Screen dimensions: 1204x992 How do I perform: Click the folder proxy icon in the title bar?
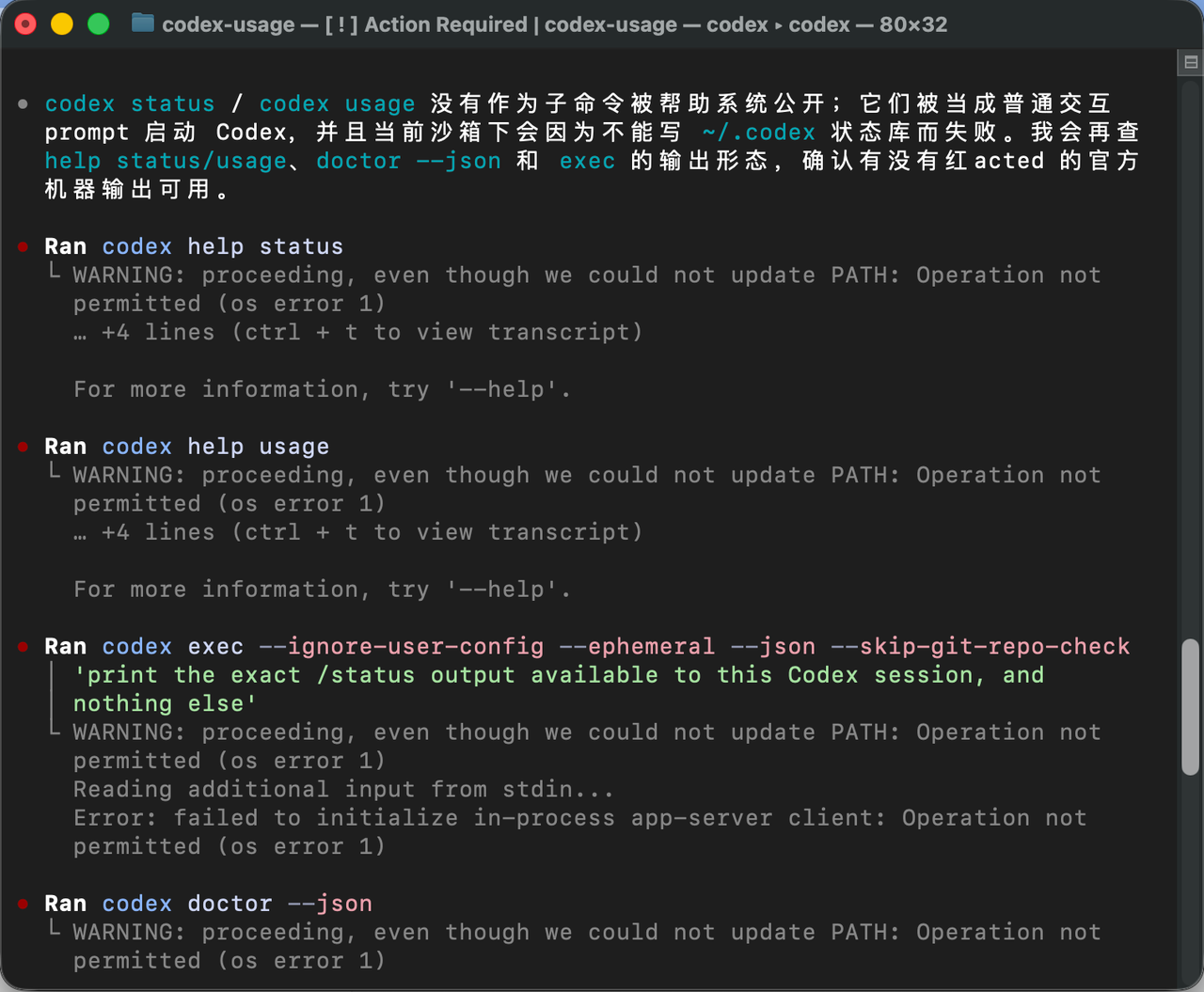143,24
